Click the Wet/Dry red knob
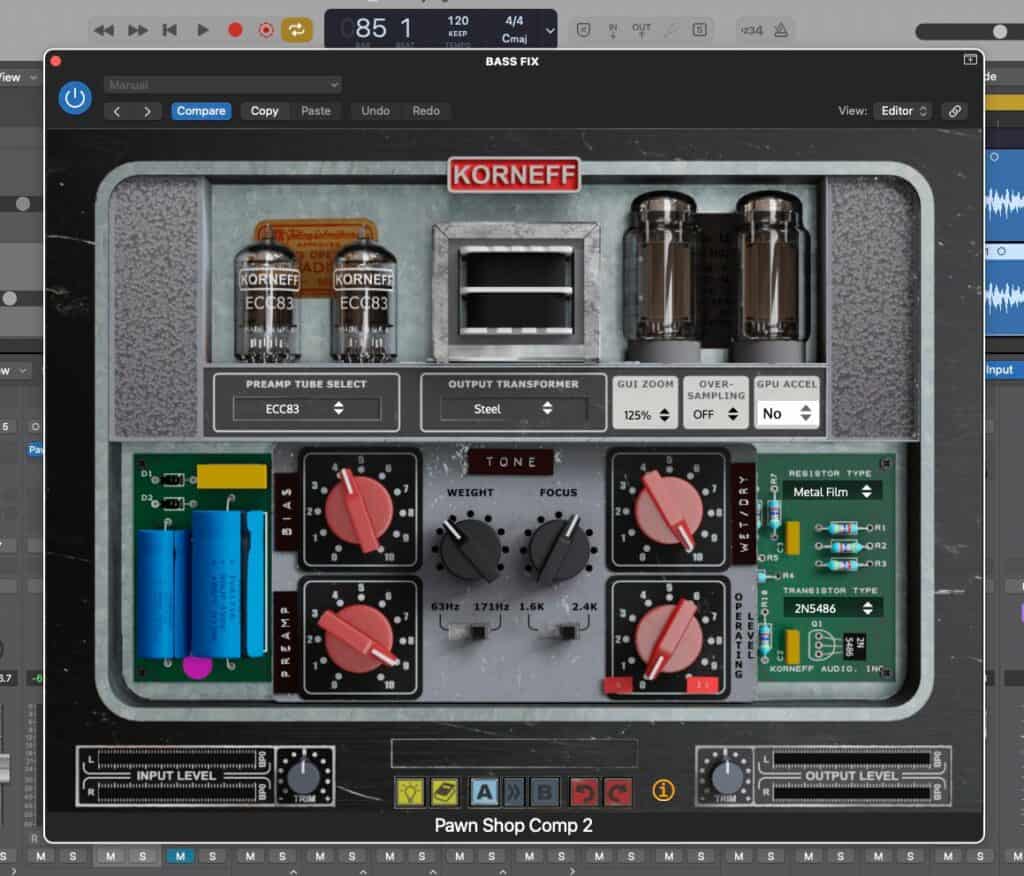 click(669, 510)
